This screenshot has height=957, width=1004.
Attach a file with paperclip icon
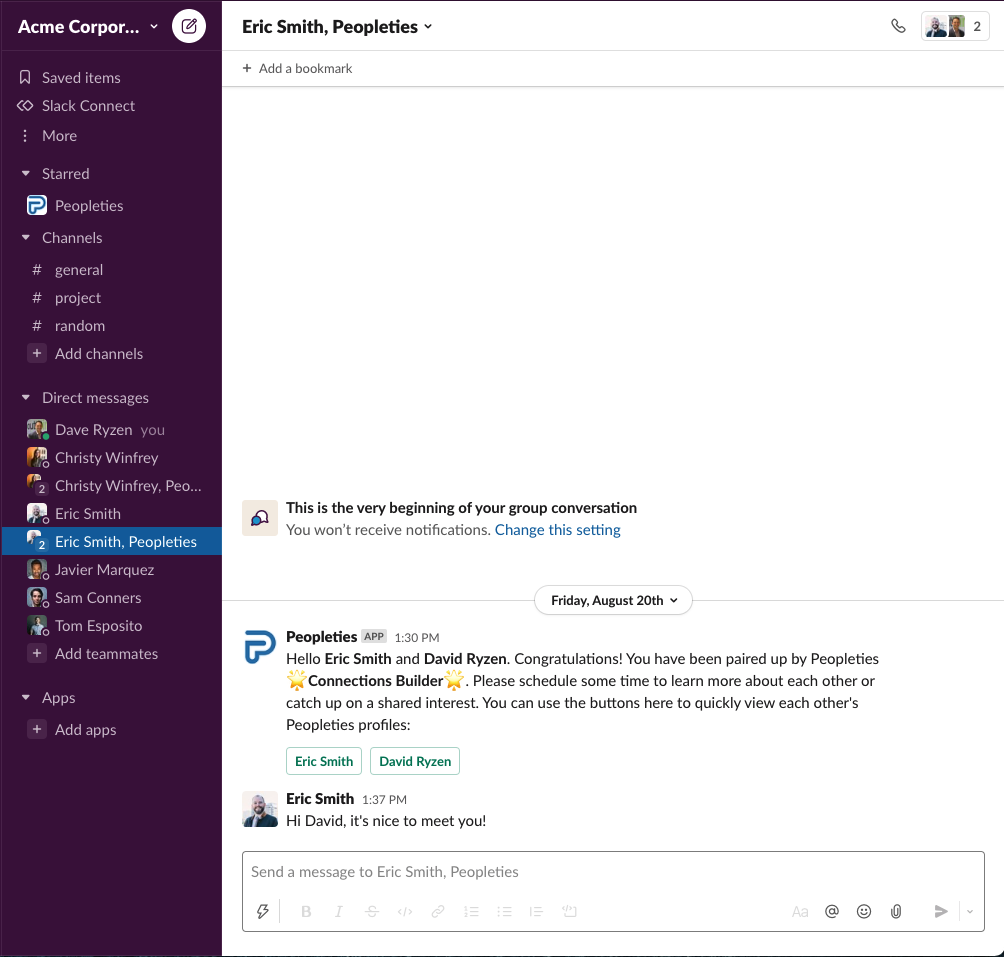pos(896,912)
